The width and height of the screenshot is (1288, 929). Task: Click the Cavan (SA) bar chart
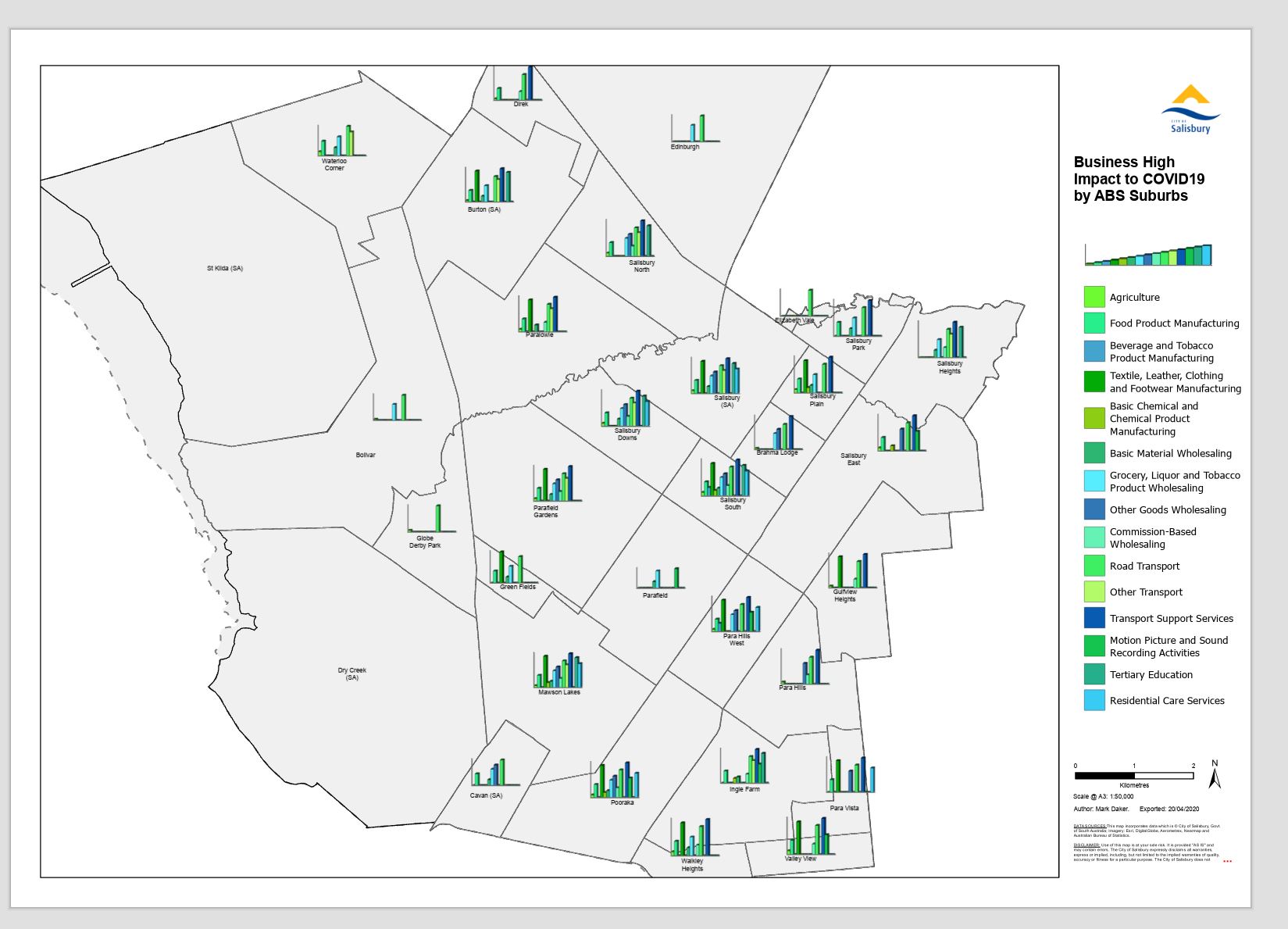(x=495, y=772)
